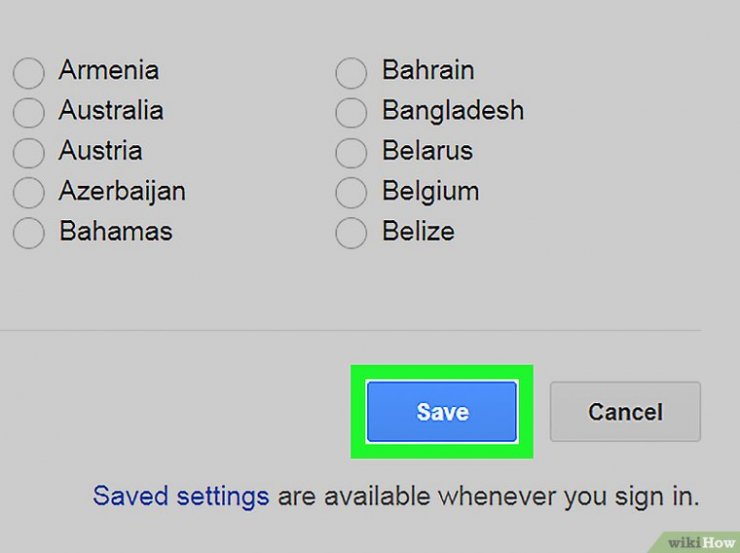Click the blue Save button

pos(442,411)
